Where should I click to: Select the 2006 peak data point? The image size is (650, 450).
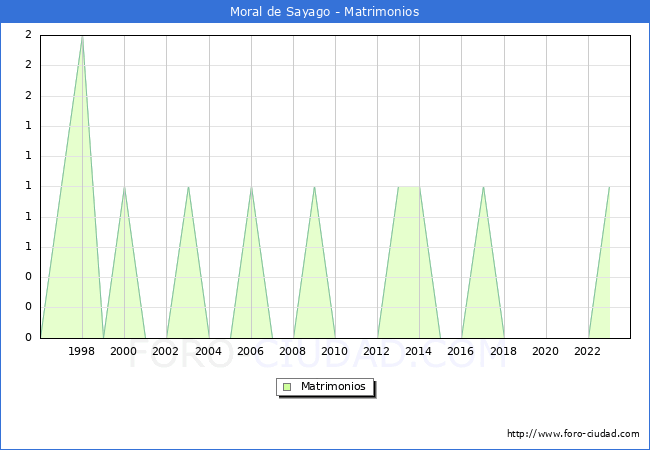point(251,187)
